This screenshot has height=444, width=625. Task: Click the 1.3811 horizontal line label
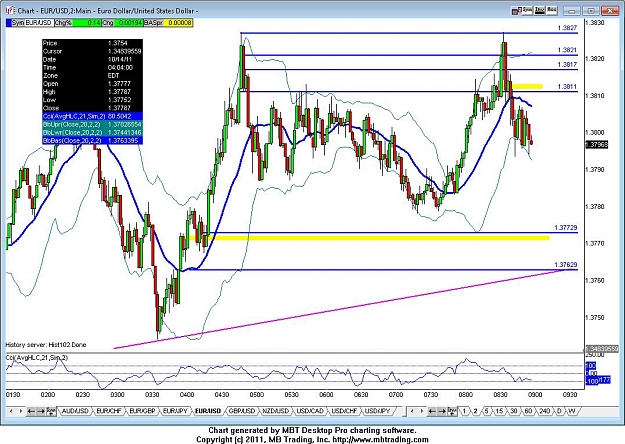point(567,87)
